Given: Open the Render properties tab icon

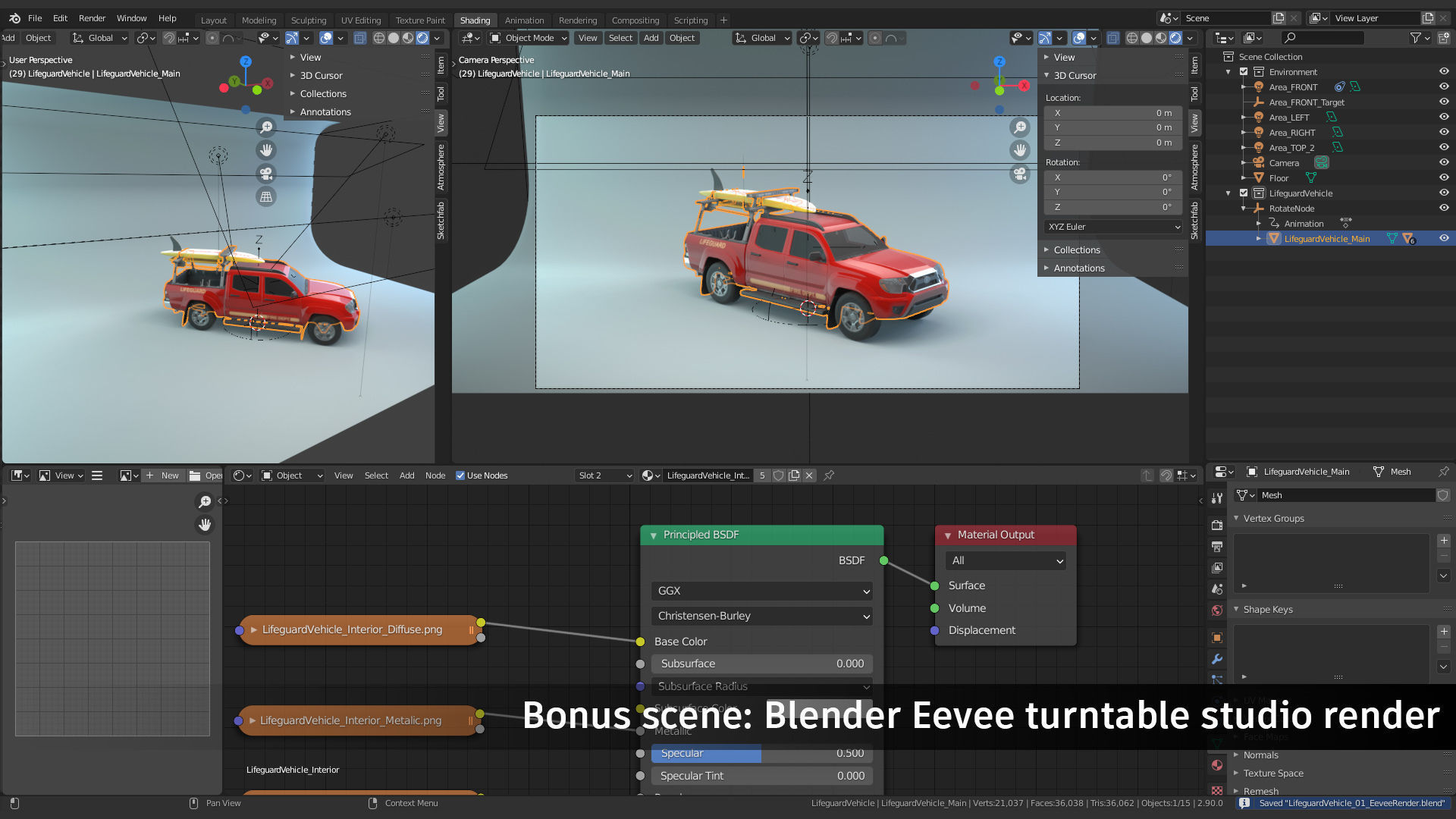Looking at the screenshot, I should [1217, 525].
